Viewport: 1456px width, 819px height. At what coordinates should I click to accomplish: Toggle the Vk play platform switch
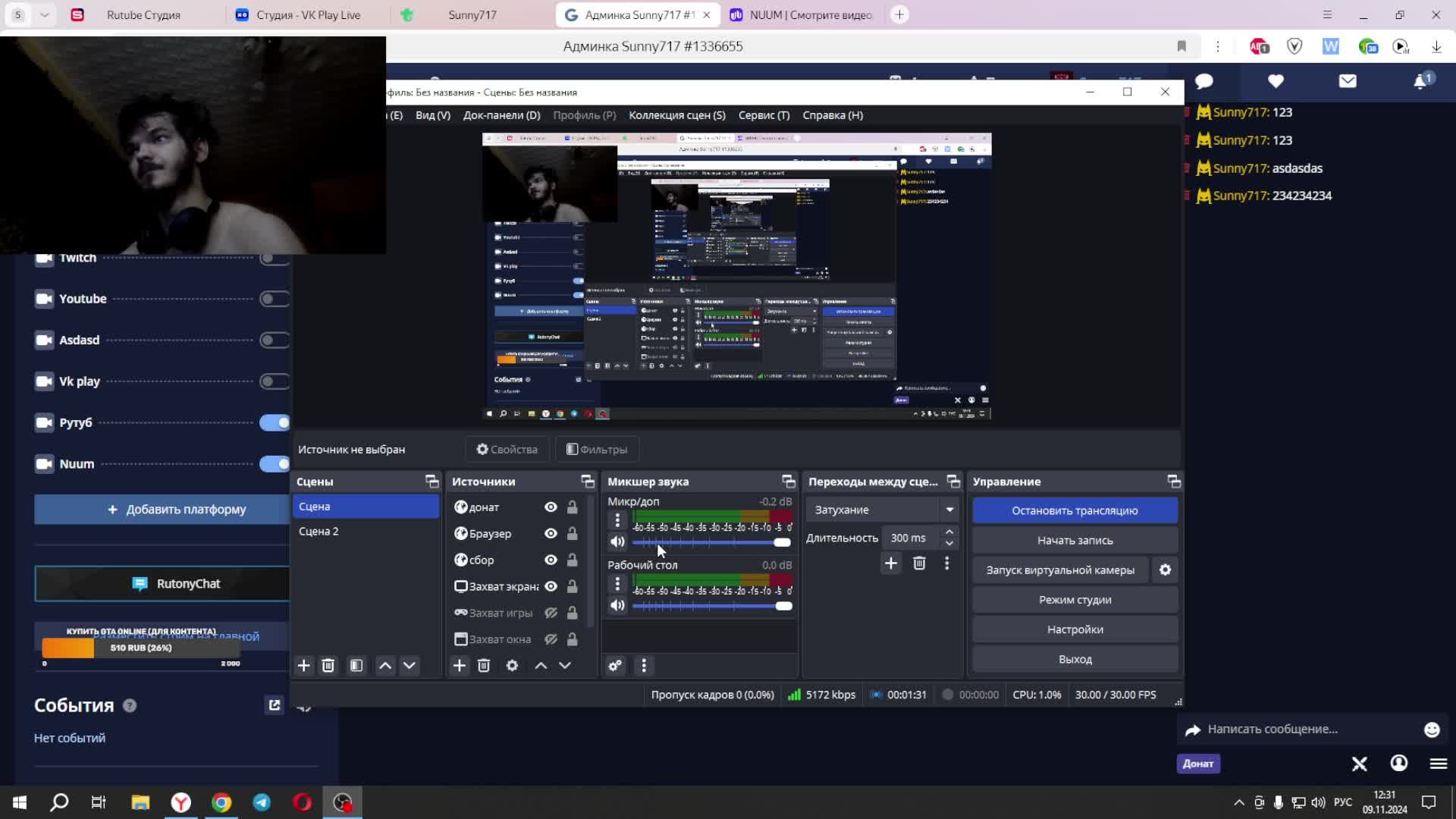coord(275,381)
